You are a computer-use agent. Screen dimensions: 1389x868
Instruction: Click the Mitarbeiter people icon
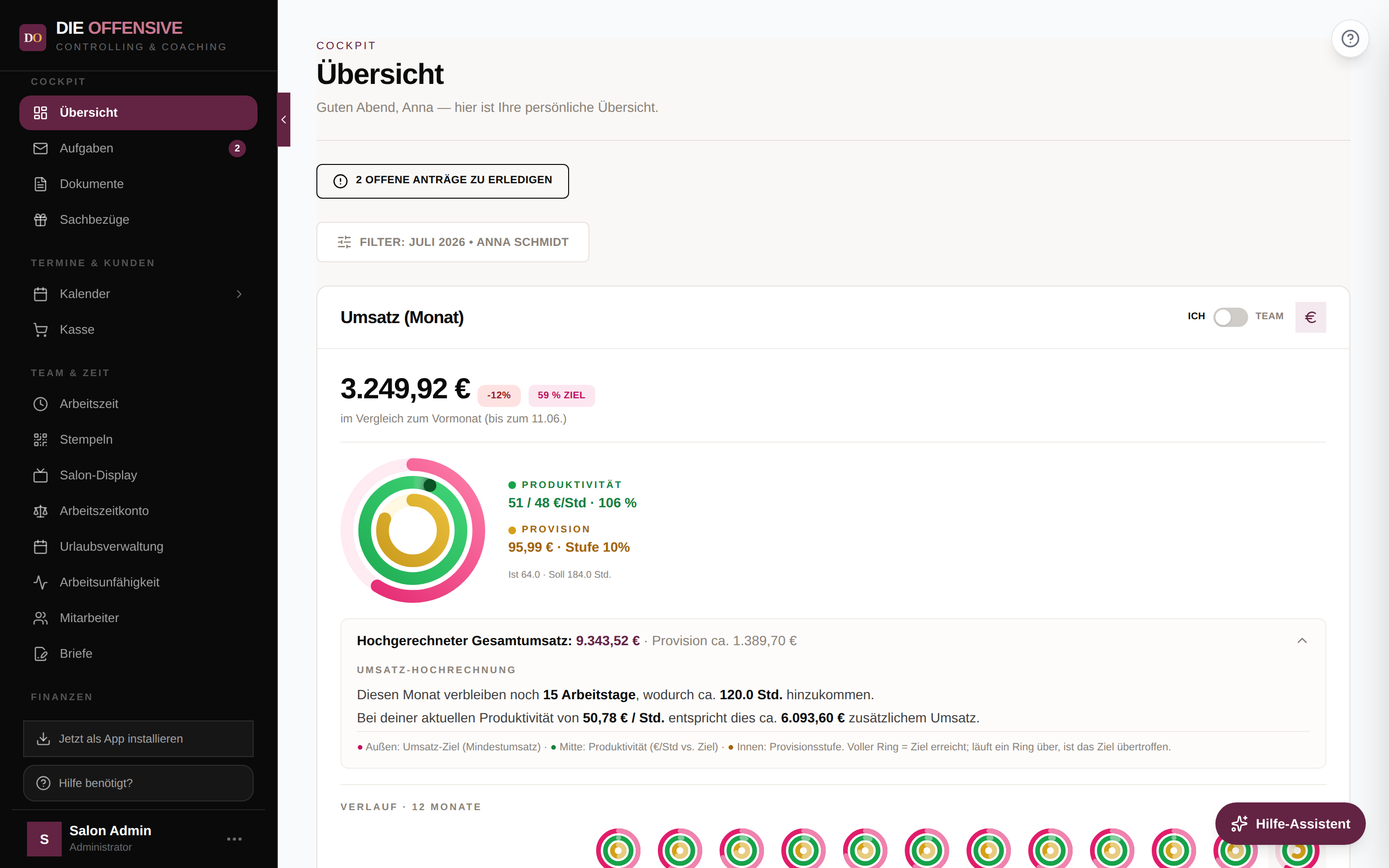pyautogui.click(x=40, y=618)
